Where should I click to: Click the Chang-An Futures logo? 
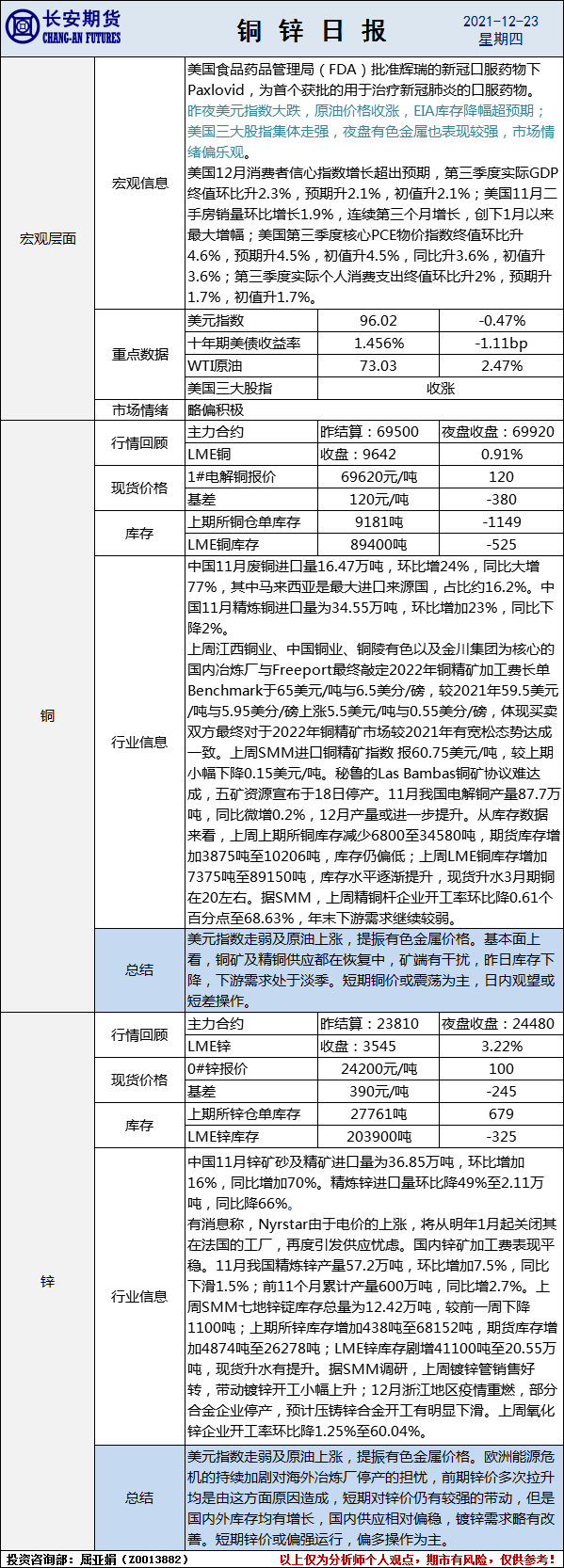pyautogui.click(x=63, y=27)
